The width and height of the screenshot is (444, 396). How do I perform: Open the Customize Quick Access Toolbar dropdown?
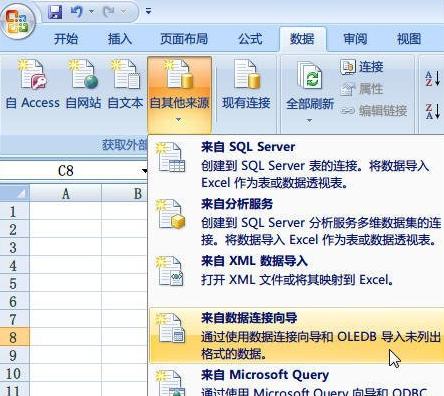pos(148,11)
